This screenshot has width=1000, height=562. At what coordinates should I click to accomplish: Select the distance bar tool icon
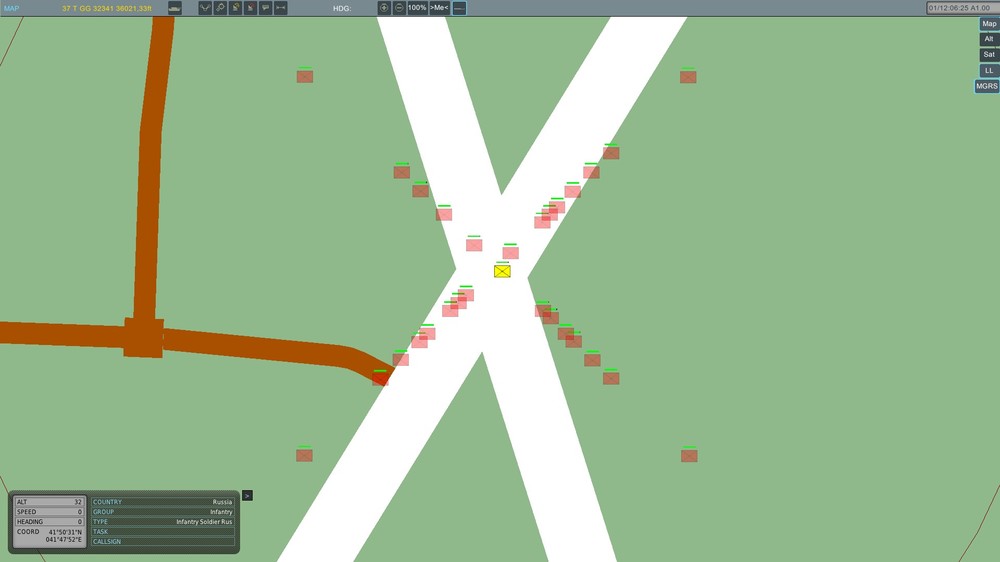coord(281,8)
